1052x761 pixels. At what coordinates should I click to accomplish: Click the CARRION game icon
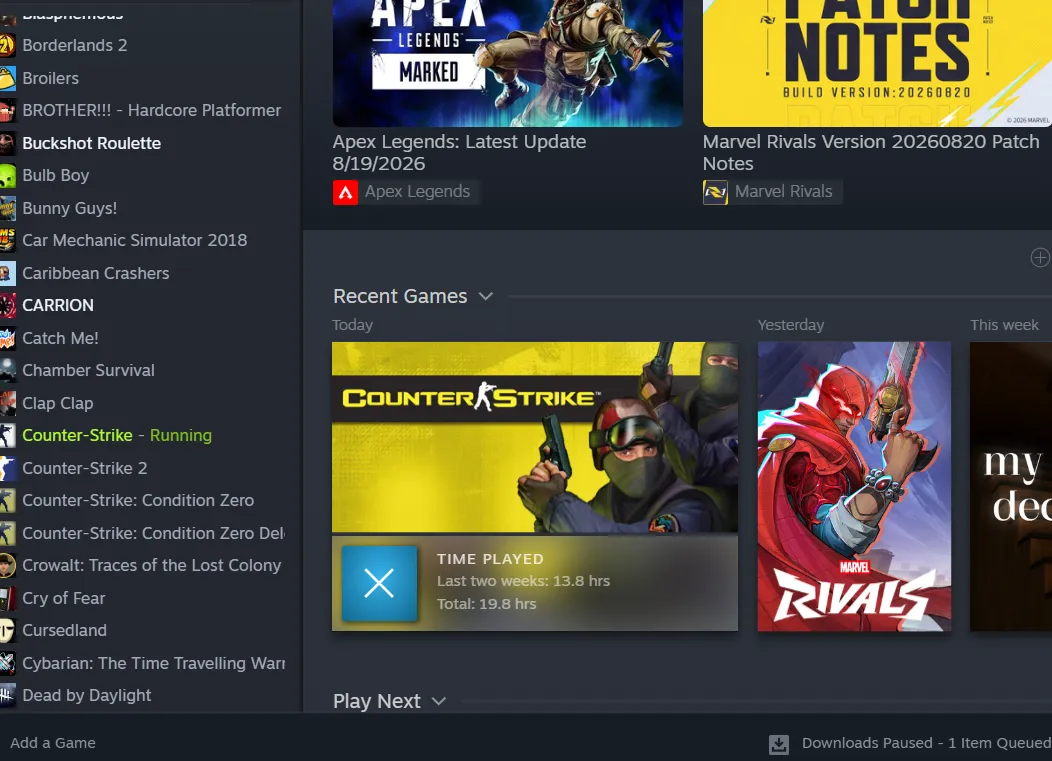(x=7, y=306)
